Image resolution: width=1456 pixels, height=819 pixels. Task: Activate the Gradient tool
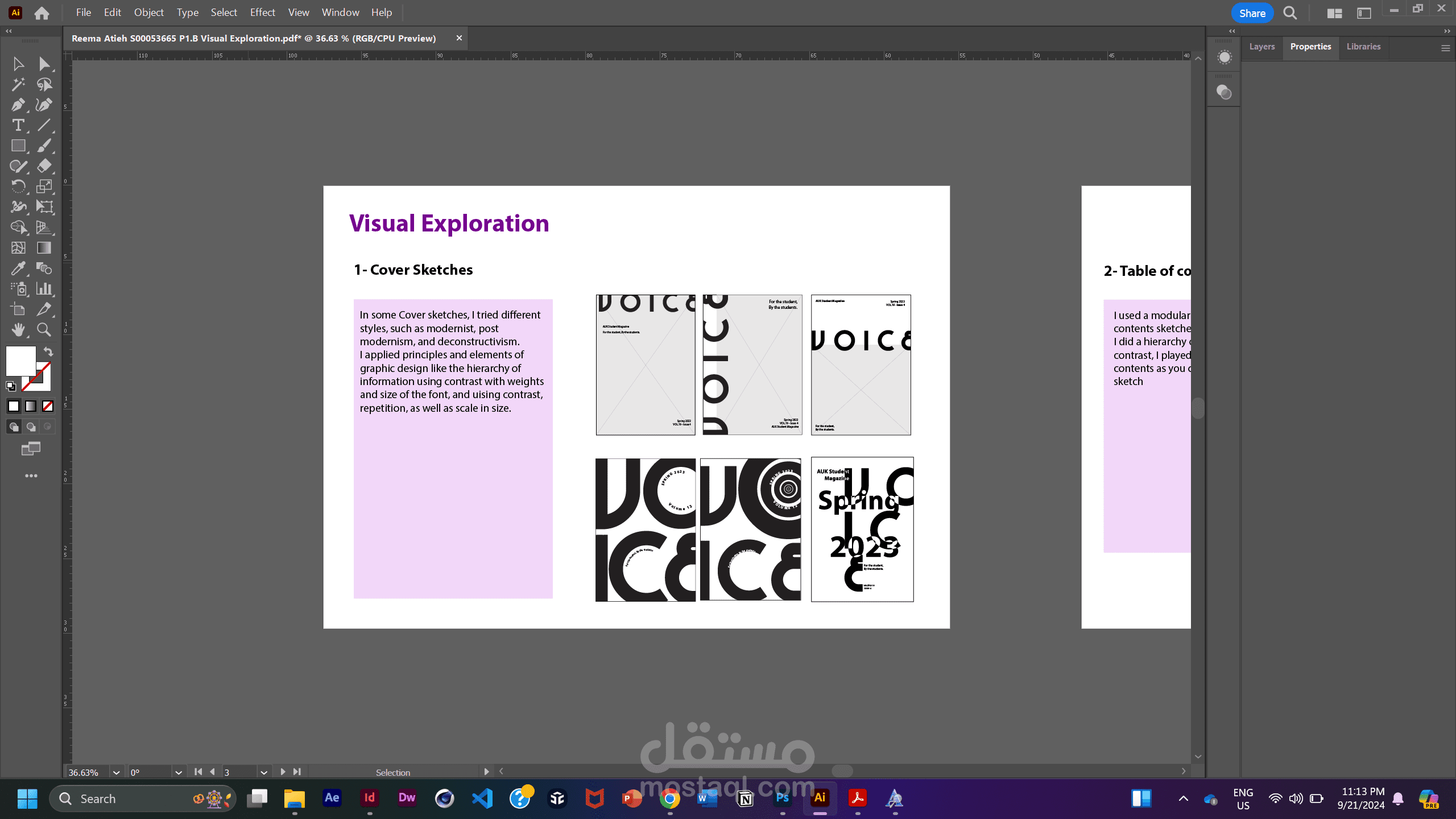pyautogui.click(x=44, y=248)
